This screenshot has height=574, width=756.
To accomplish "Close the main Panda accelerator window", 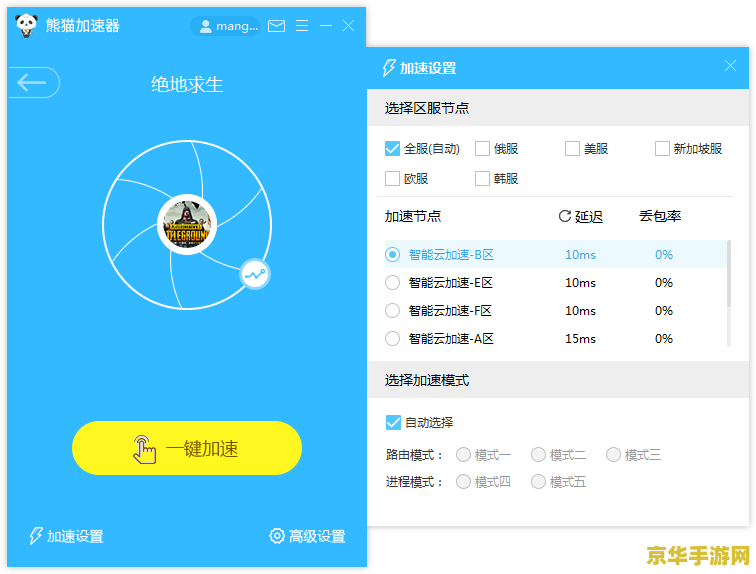I will [348, 26].
